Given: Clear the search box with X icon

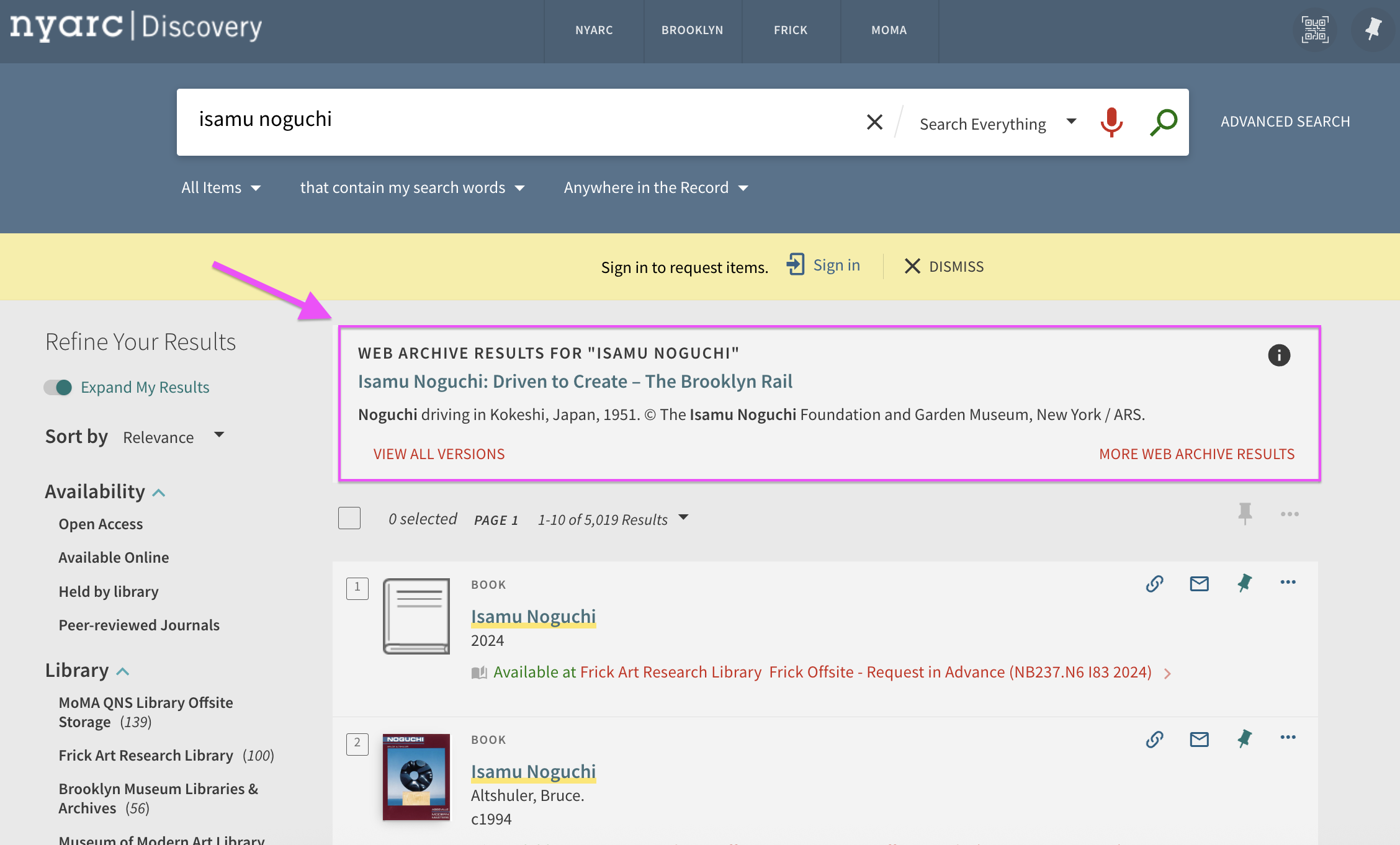Looking at the screenshot, I should coord(874,122).
